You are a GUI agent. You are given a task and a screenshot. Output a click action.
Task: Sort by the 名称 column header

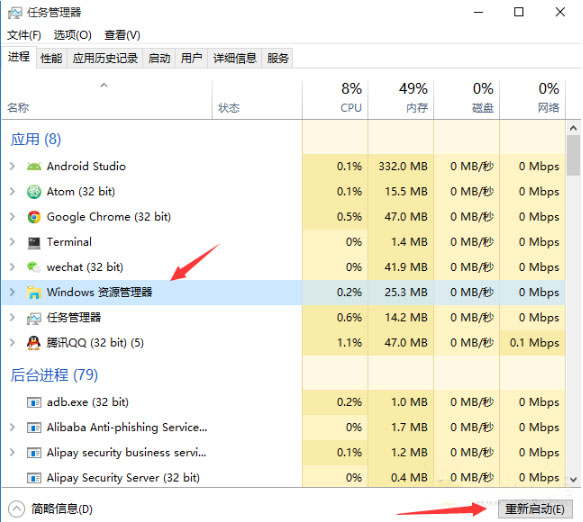107,100
